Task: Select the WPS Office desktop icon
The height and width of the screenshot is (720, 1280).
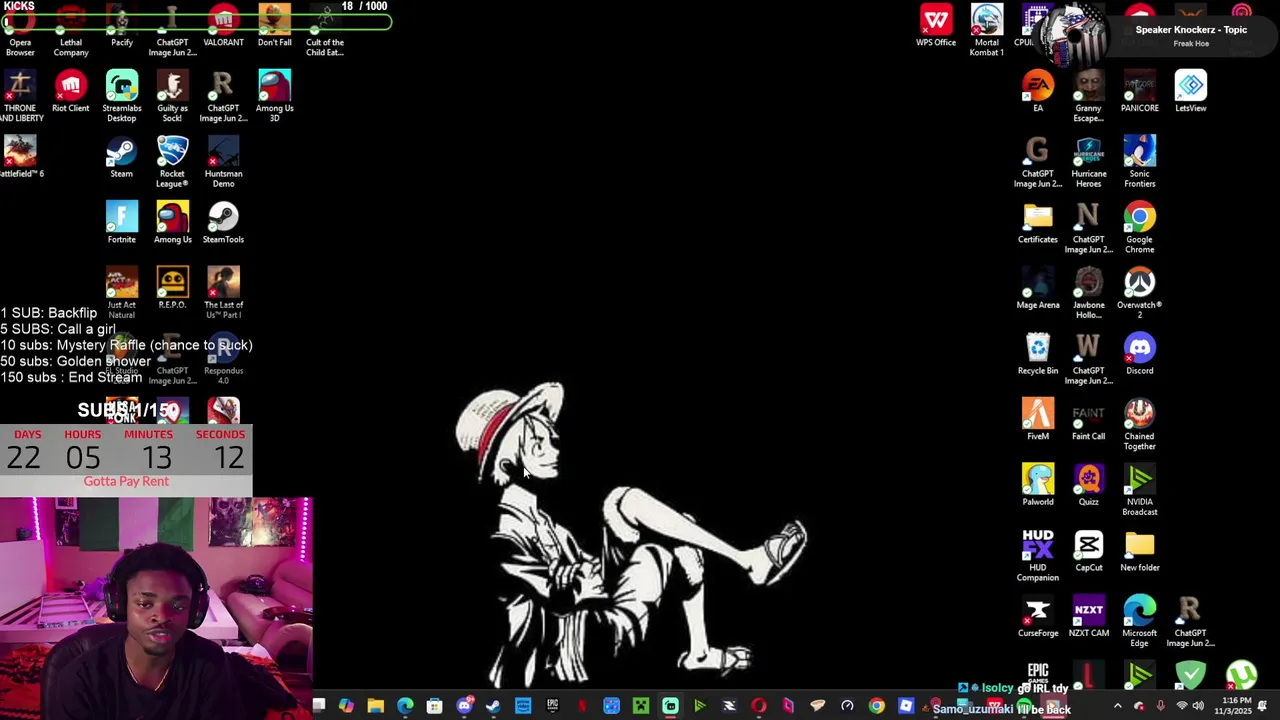Action: (x=936, y=26)
